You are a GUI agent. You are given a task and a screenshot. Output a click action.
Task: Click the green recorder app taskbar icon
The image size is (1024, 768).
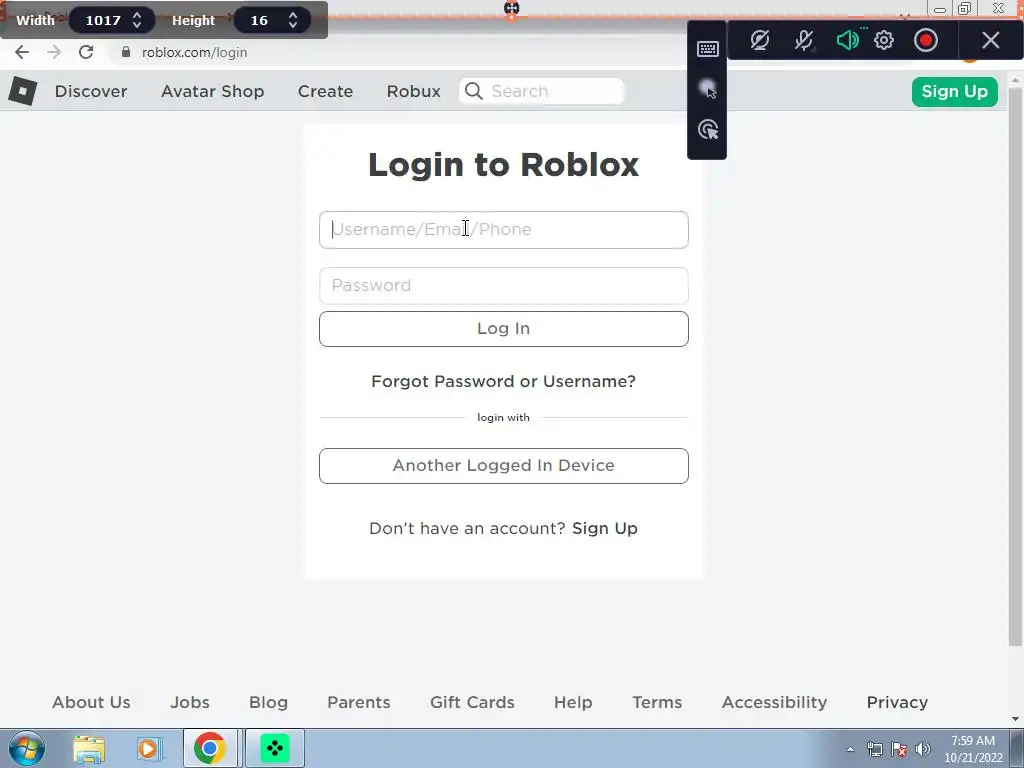pyautogui.click(x=274, y=748)
